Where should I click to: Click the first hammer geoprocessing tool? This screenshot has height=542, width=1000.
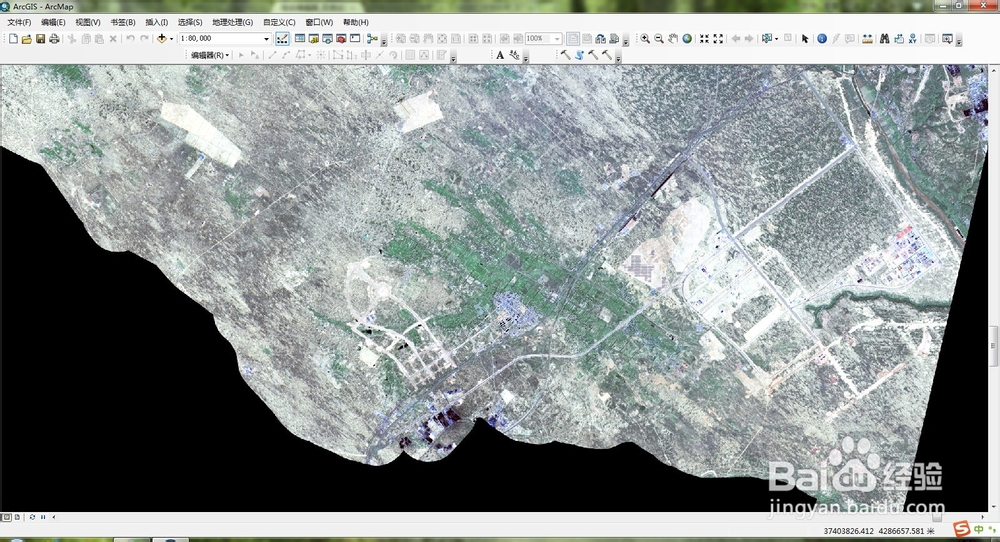coord(566,55)
